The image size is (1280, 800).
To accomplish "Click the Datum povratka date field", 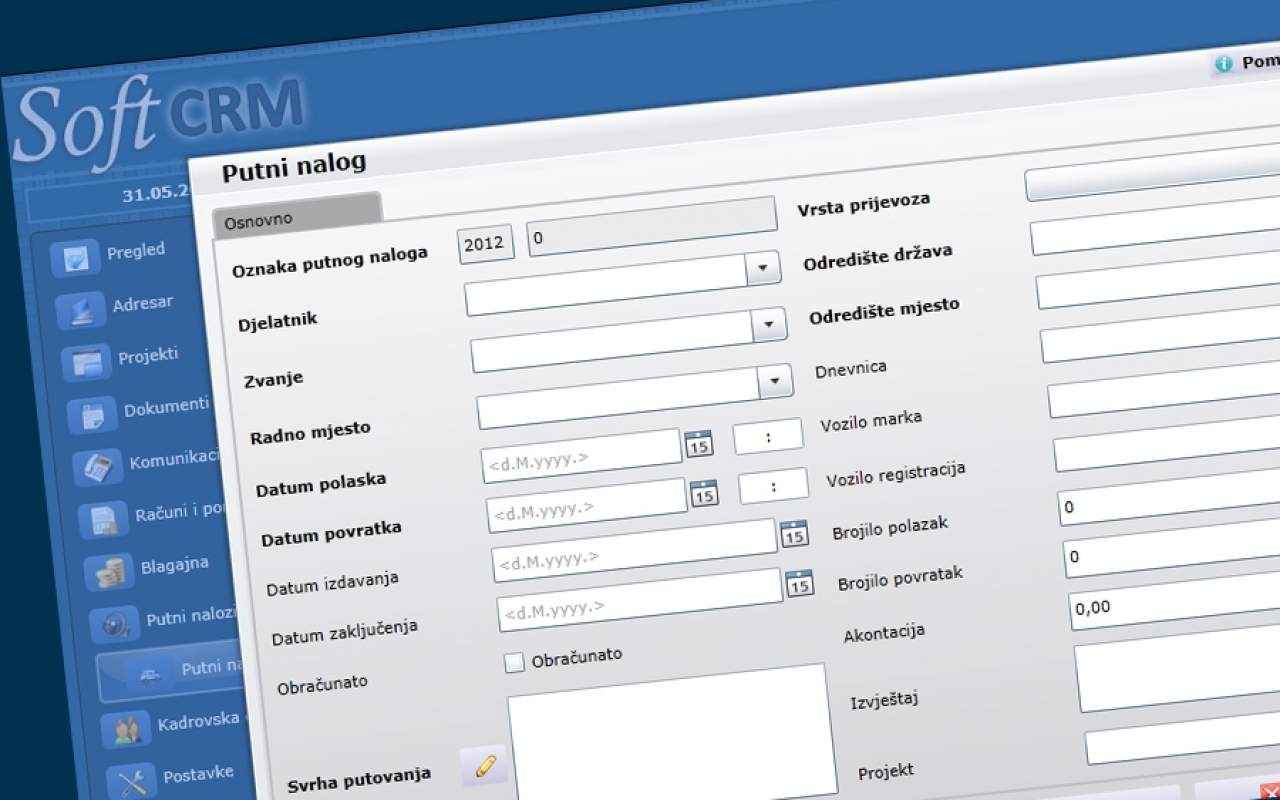I will pyautogui.click(x=587, y=505).
